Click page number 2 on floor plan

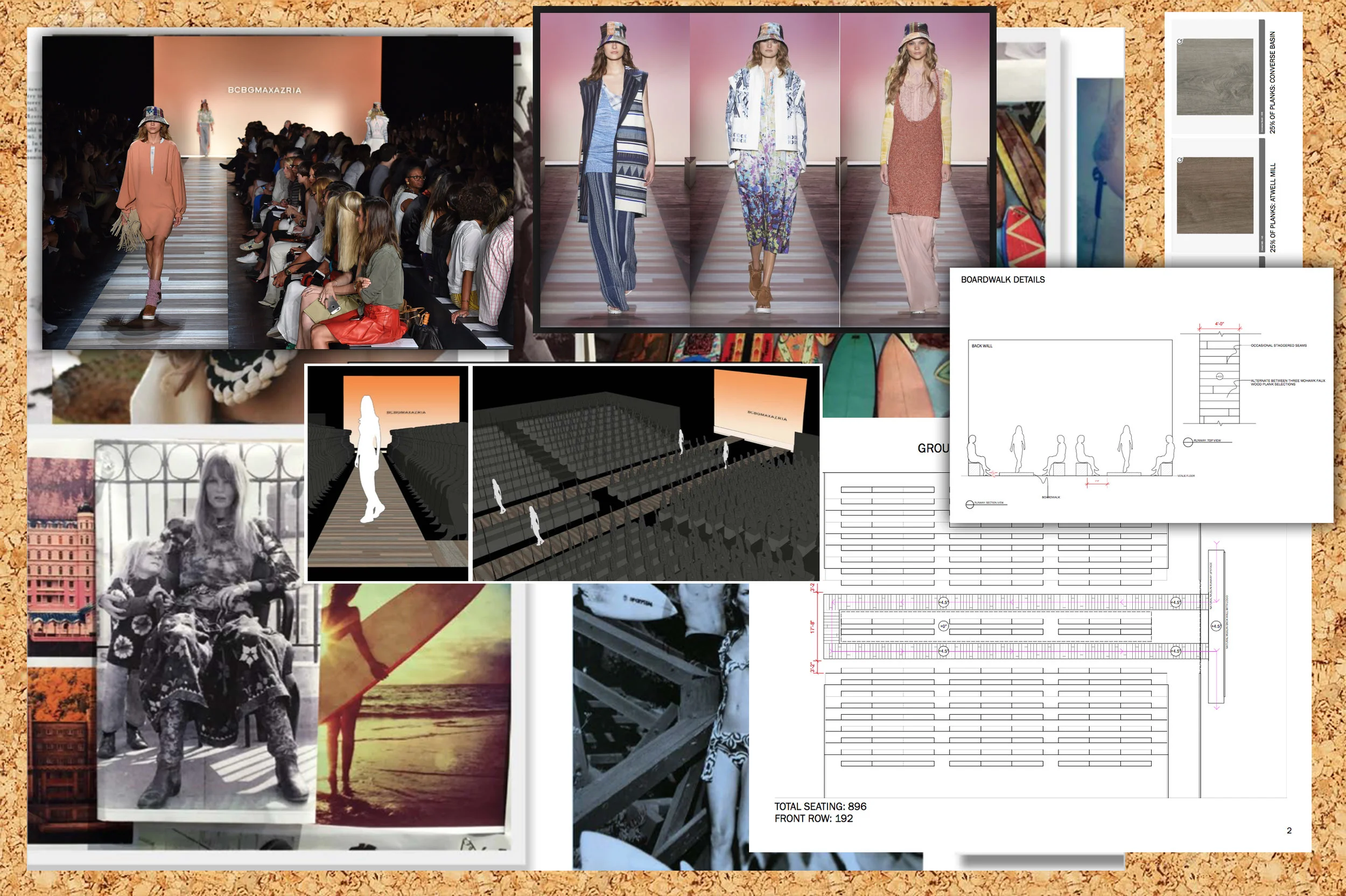1288,830
